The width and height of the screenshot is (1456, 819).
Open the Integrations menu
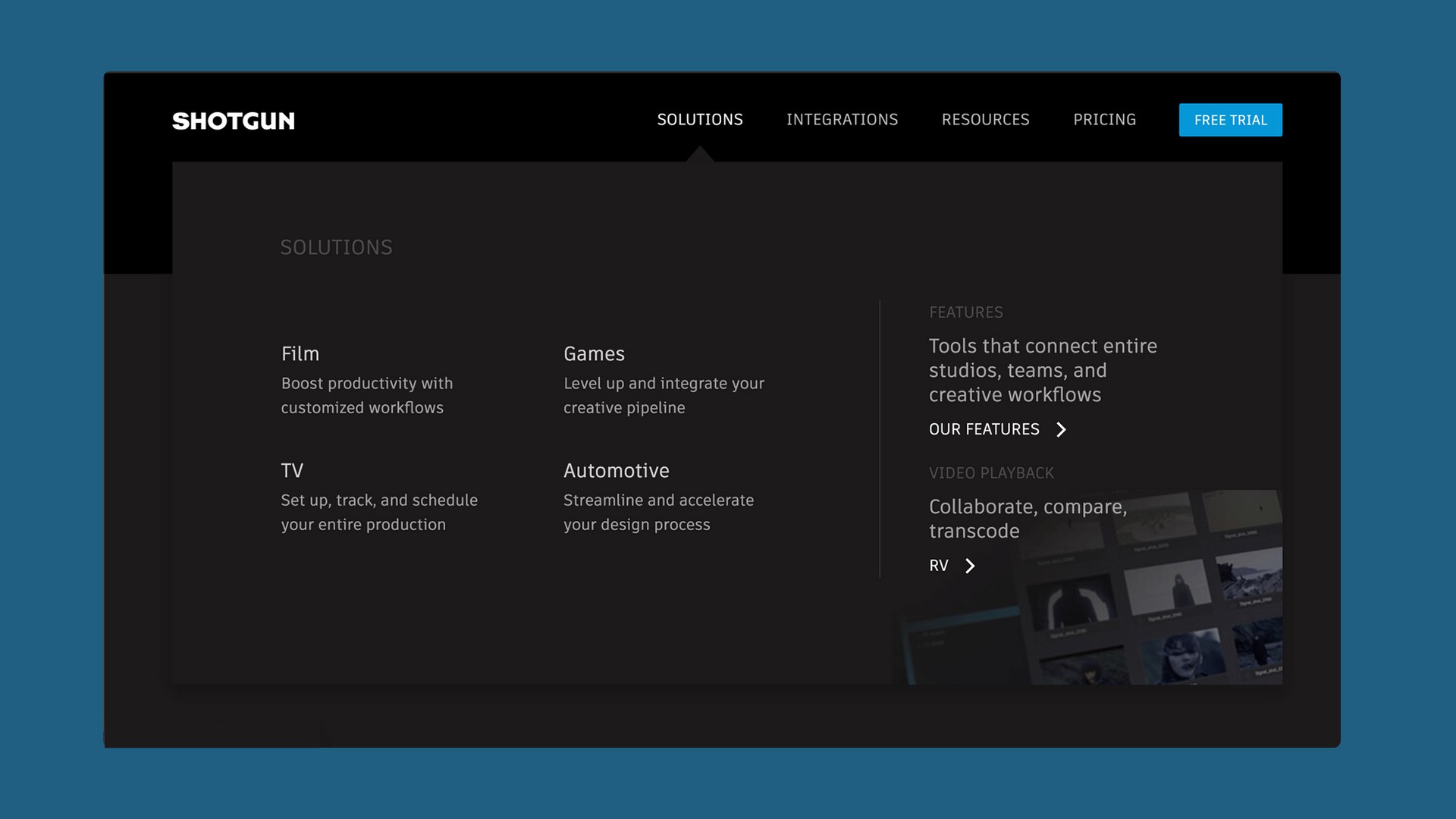(x=842, y=120)
